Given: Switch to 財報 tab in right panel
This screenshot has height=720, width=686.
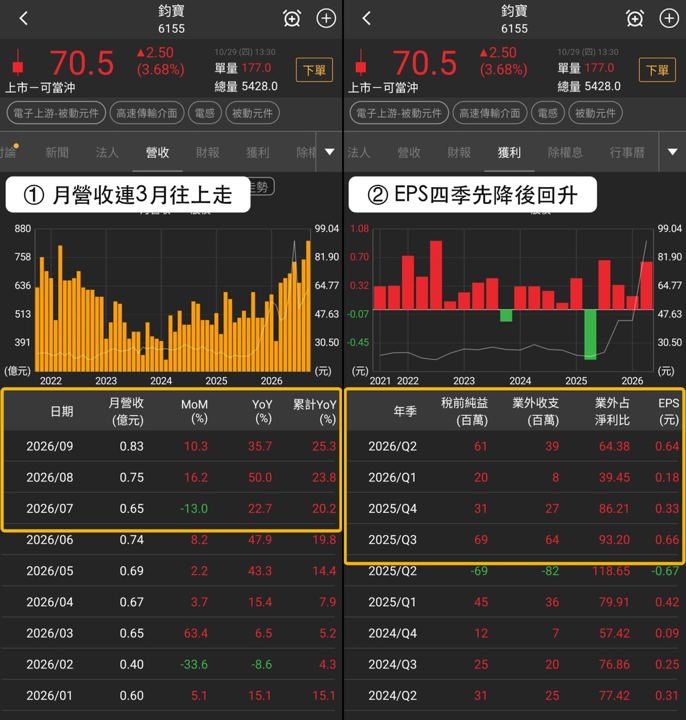Looking at the screenshot, I should tap(459, 152).
